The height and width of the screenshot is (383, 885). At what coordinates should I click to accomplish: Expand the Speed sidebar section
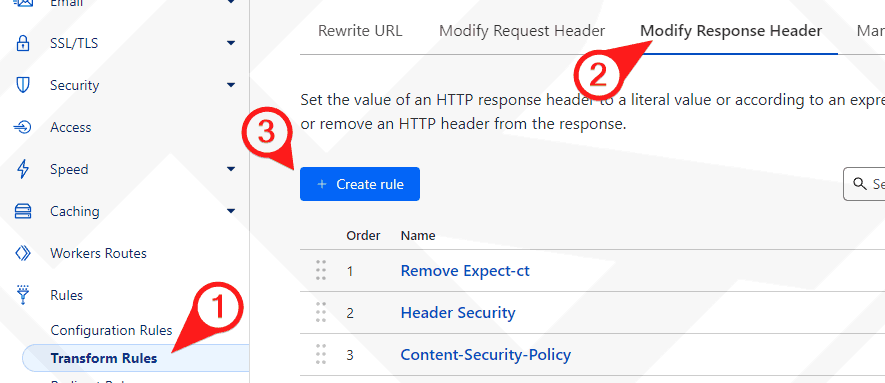pos(230,169)
